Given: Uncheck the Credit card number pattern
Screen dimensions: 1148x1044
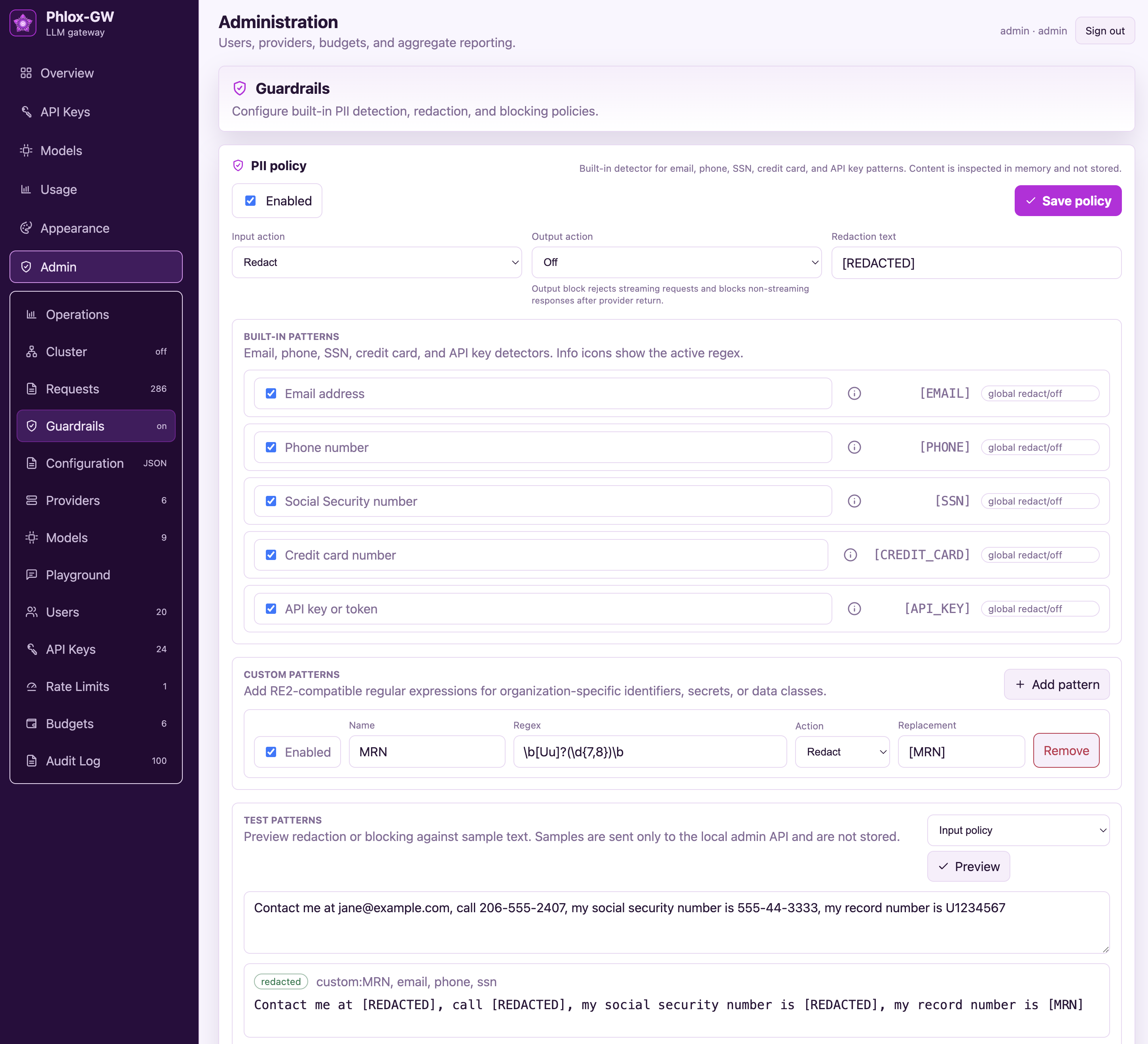Looking at the screenshot, I should pos(271,555).
